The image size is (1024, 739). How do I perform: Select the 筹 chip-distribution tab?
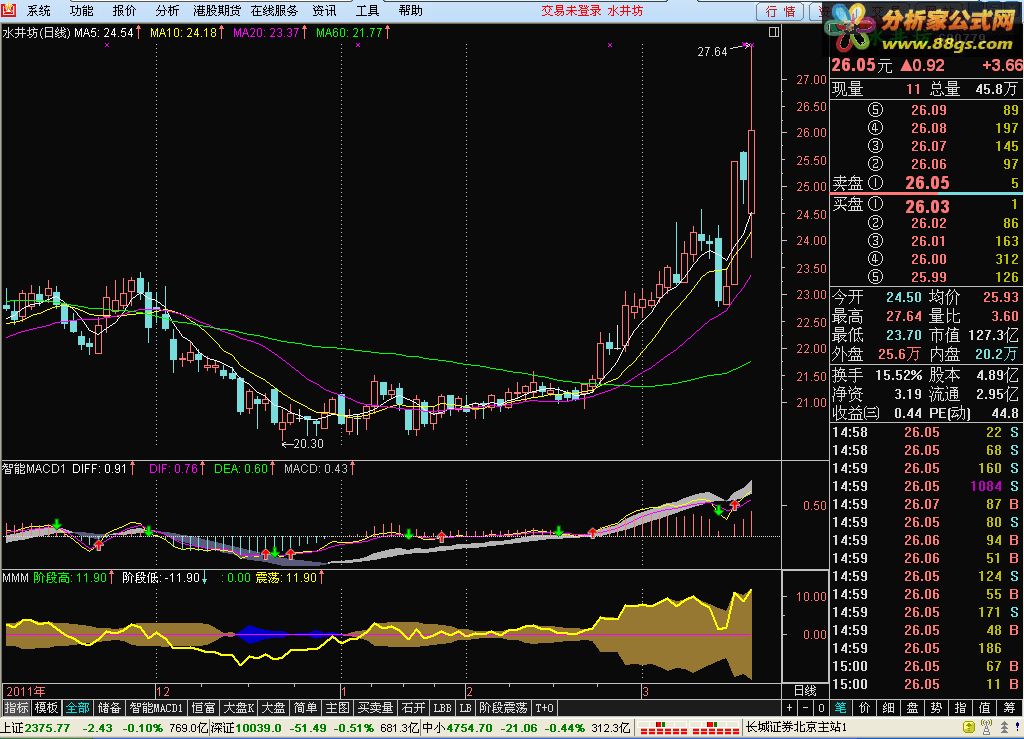pyautogui.click(x=1009, y=708)
